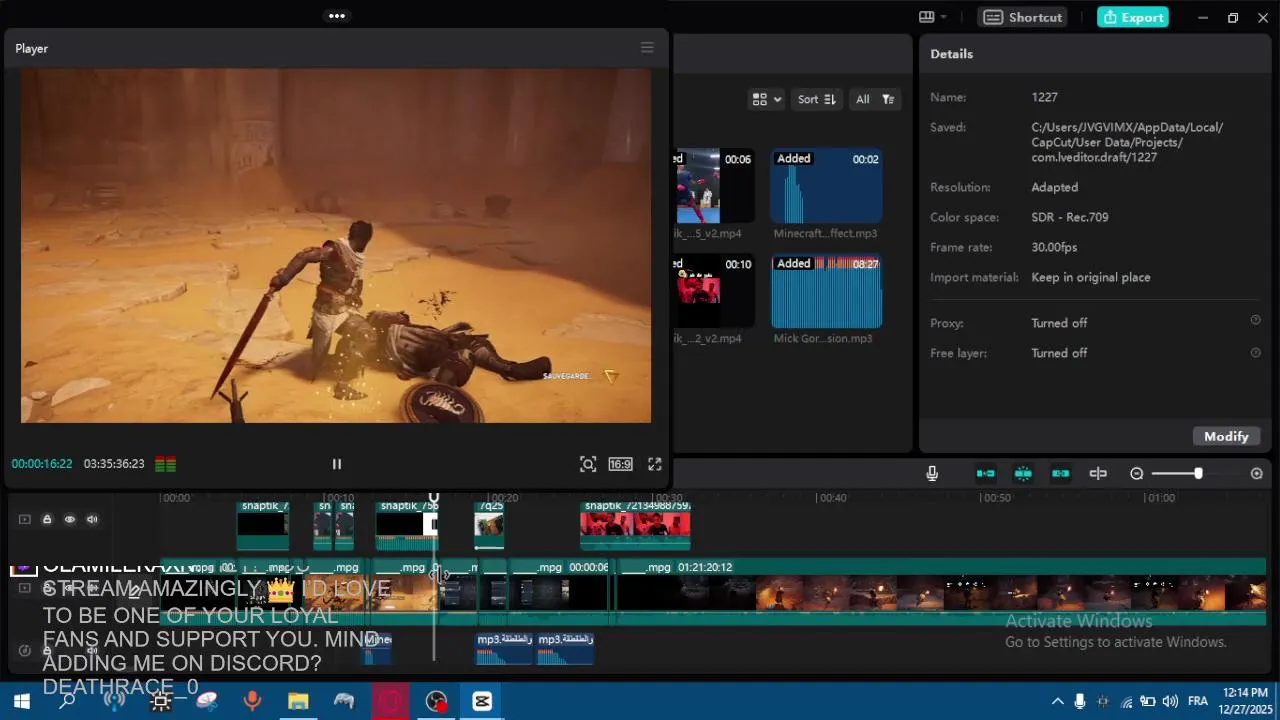Click the current timecode 00:00:16:22
This screenshot has width=1280, height=720.
tap(42, 464)
